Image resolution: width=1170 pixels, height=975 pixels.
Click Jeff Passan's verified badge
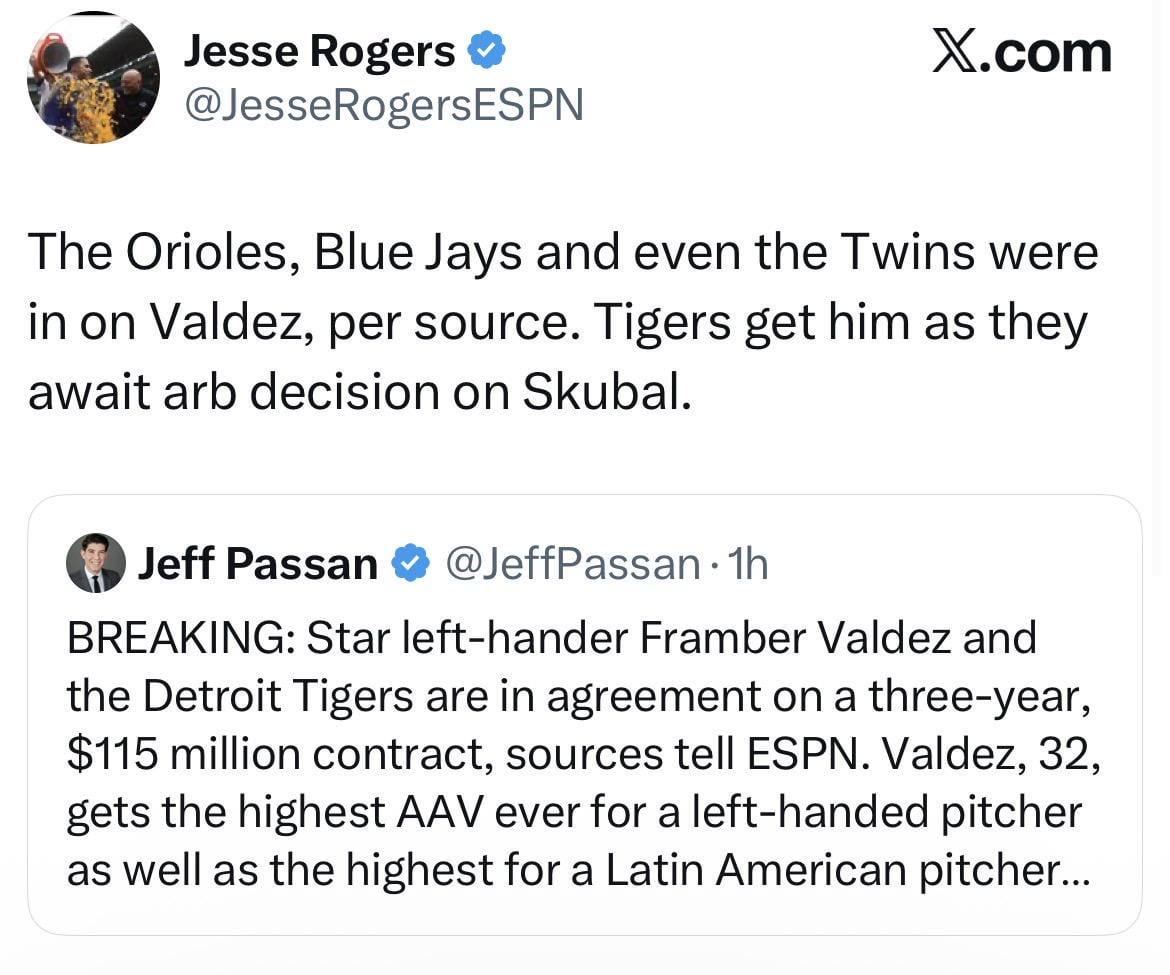point(409,563)
